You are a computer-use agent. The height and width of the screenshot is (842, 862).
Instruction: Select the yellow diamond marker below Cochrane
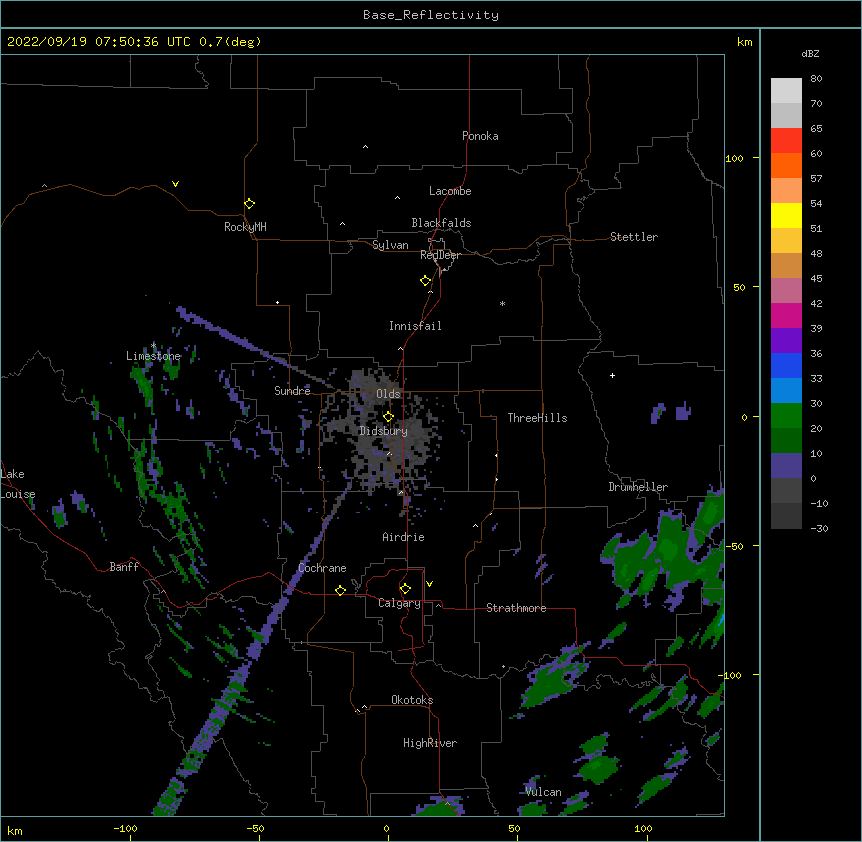340,590
